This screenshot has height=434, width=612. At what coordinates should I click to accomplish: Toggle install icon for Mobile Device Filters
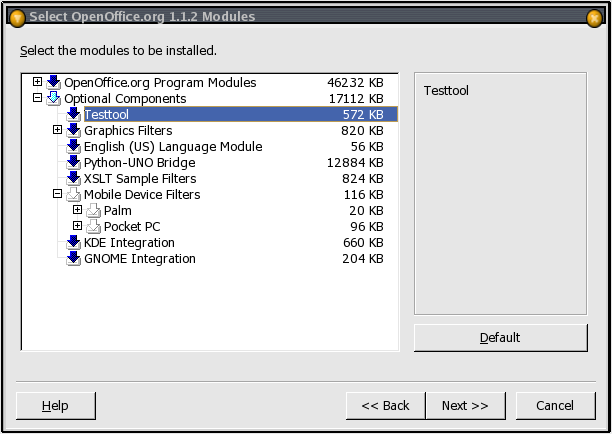click(x=73, y=194)
